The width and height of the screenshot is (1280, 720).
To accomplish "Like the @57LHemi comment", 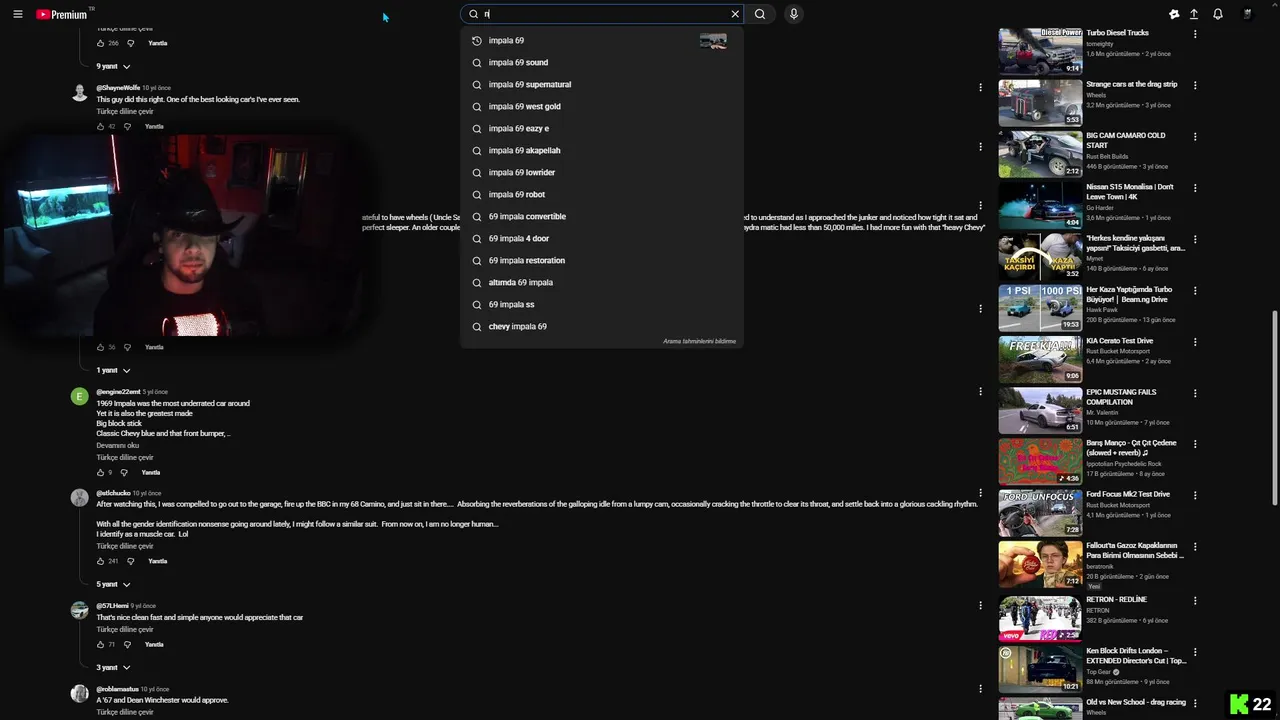I will [x=100, y=644].
